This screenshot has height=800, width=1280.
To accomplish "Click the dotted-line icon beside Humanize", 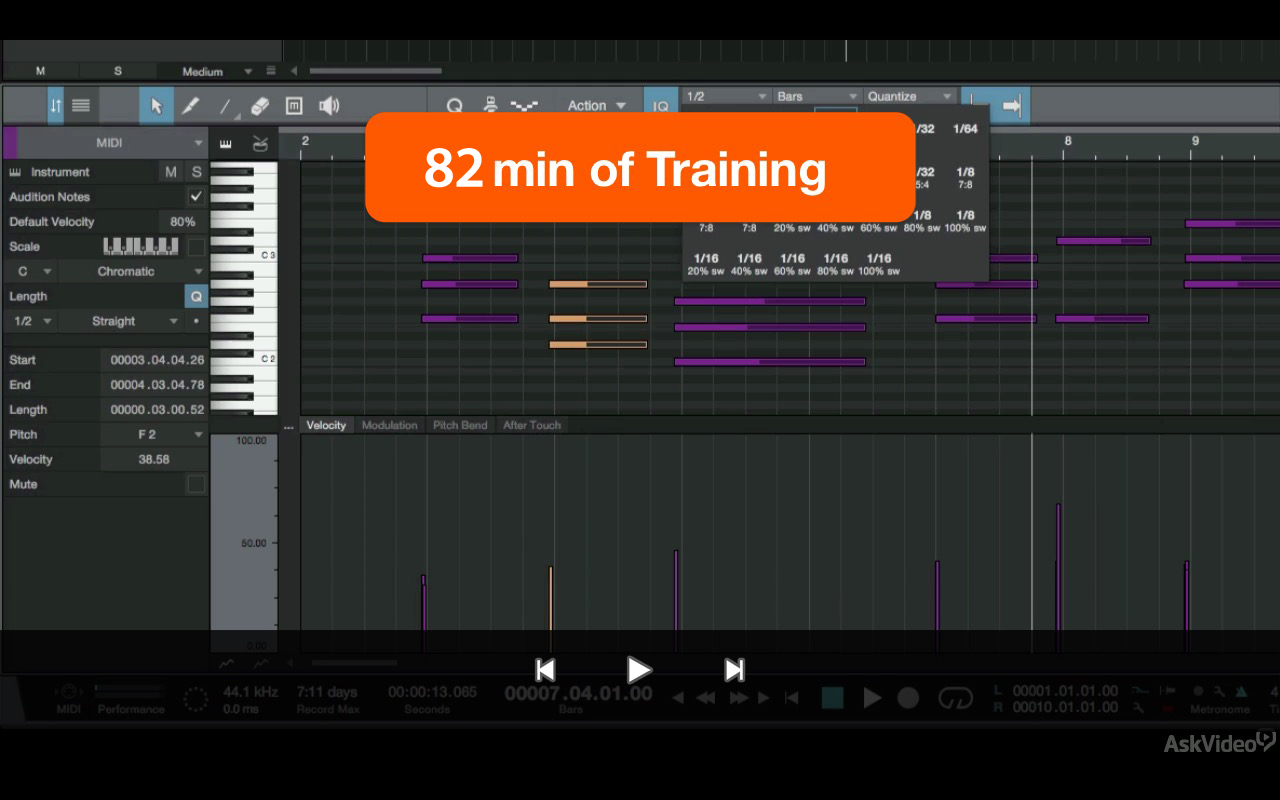I will (x=522, y=105).
